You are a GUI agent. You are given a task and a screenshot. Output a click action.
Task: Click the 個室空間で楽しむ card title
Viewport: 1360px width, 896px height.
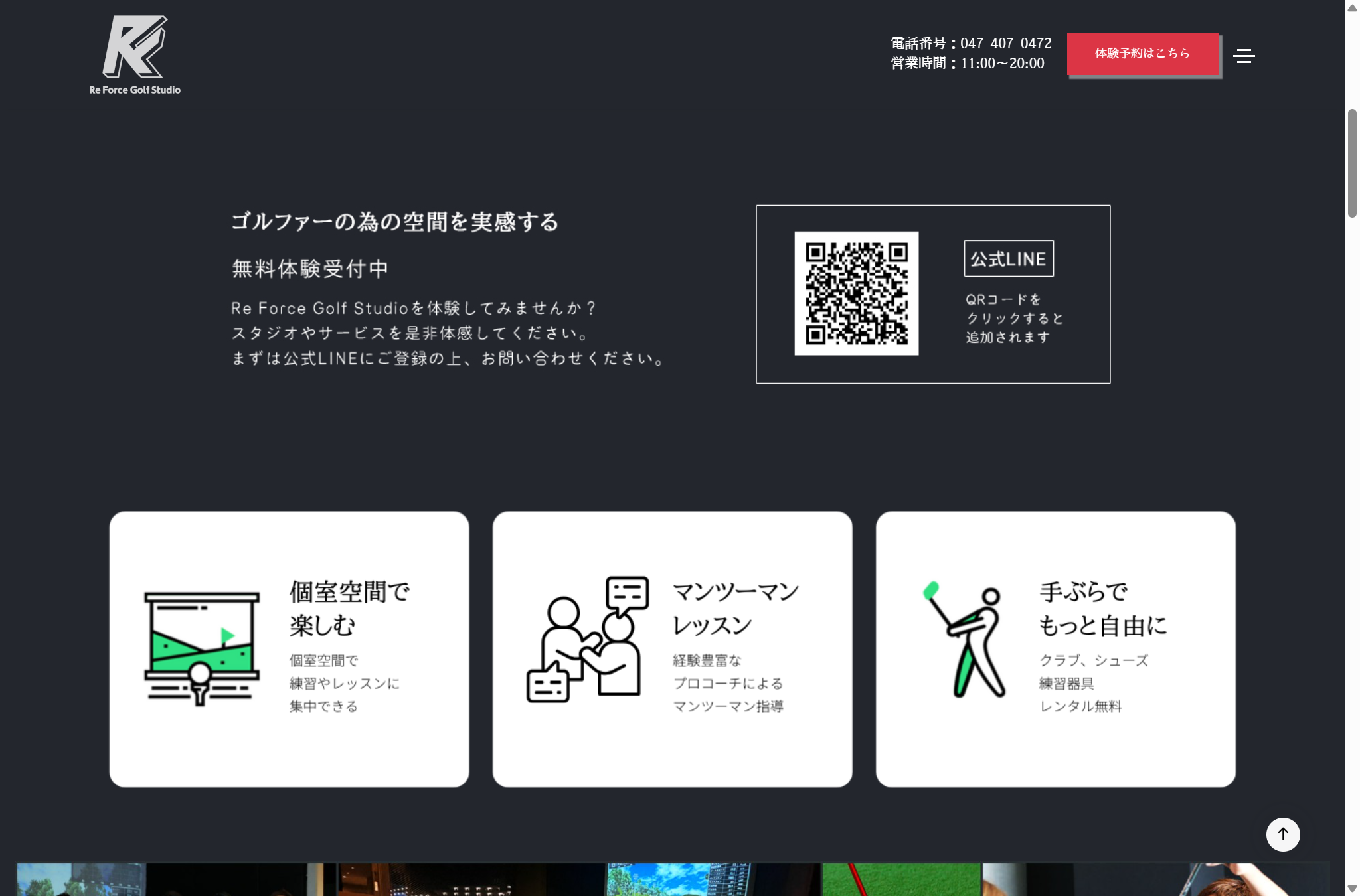tap(350, 608)
